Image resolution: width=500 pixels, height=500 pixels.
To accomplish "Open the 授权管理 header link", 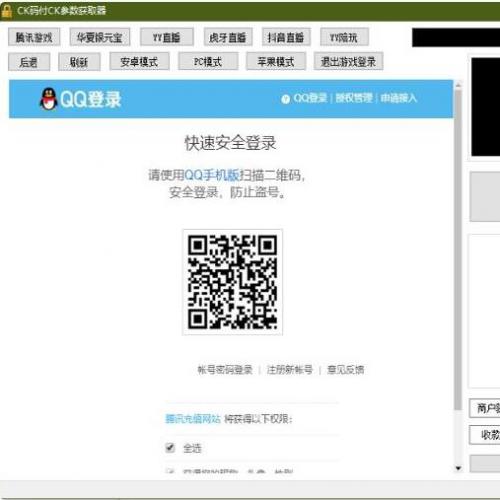I will tap(354, 98).
